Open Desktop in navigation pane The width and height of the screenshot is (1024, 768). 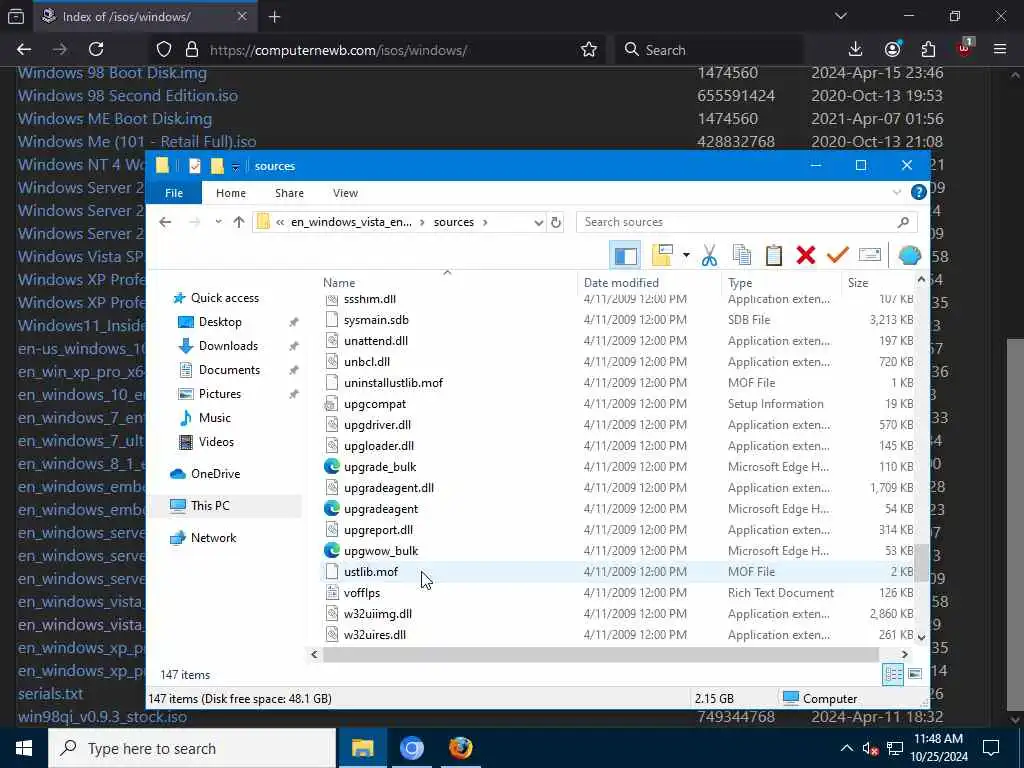pos(220,322)
